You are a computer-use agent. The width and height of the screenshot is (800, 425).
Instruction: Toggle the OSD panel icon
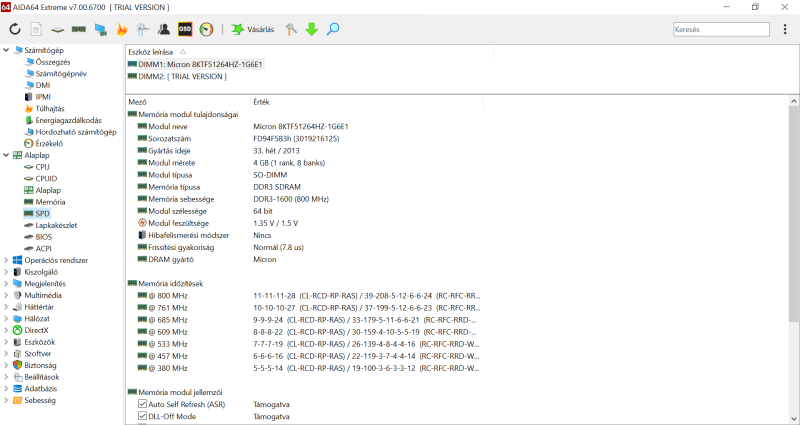[185, 29]
